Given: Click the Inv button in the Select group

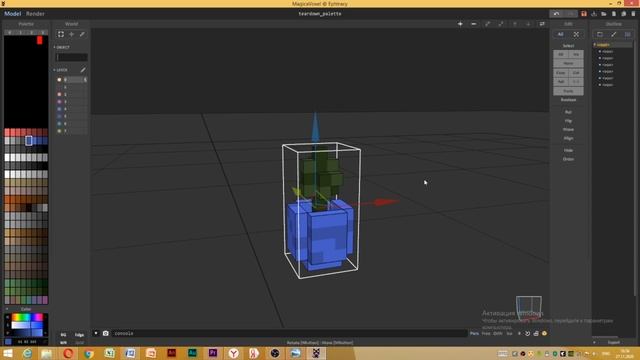Looking at the screenshot, I should [576, 54].
